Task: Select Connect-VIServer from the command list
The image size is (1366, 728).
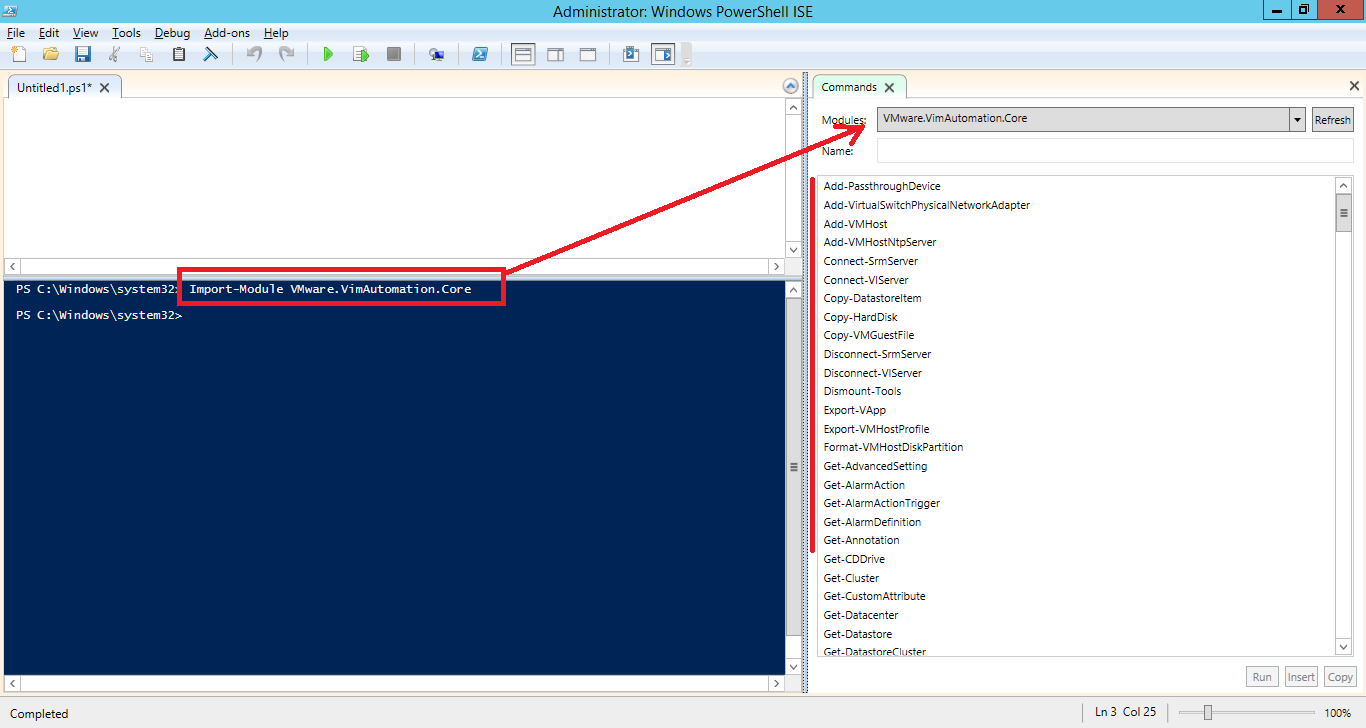Action: point(866,279)
